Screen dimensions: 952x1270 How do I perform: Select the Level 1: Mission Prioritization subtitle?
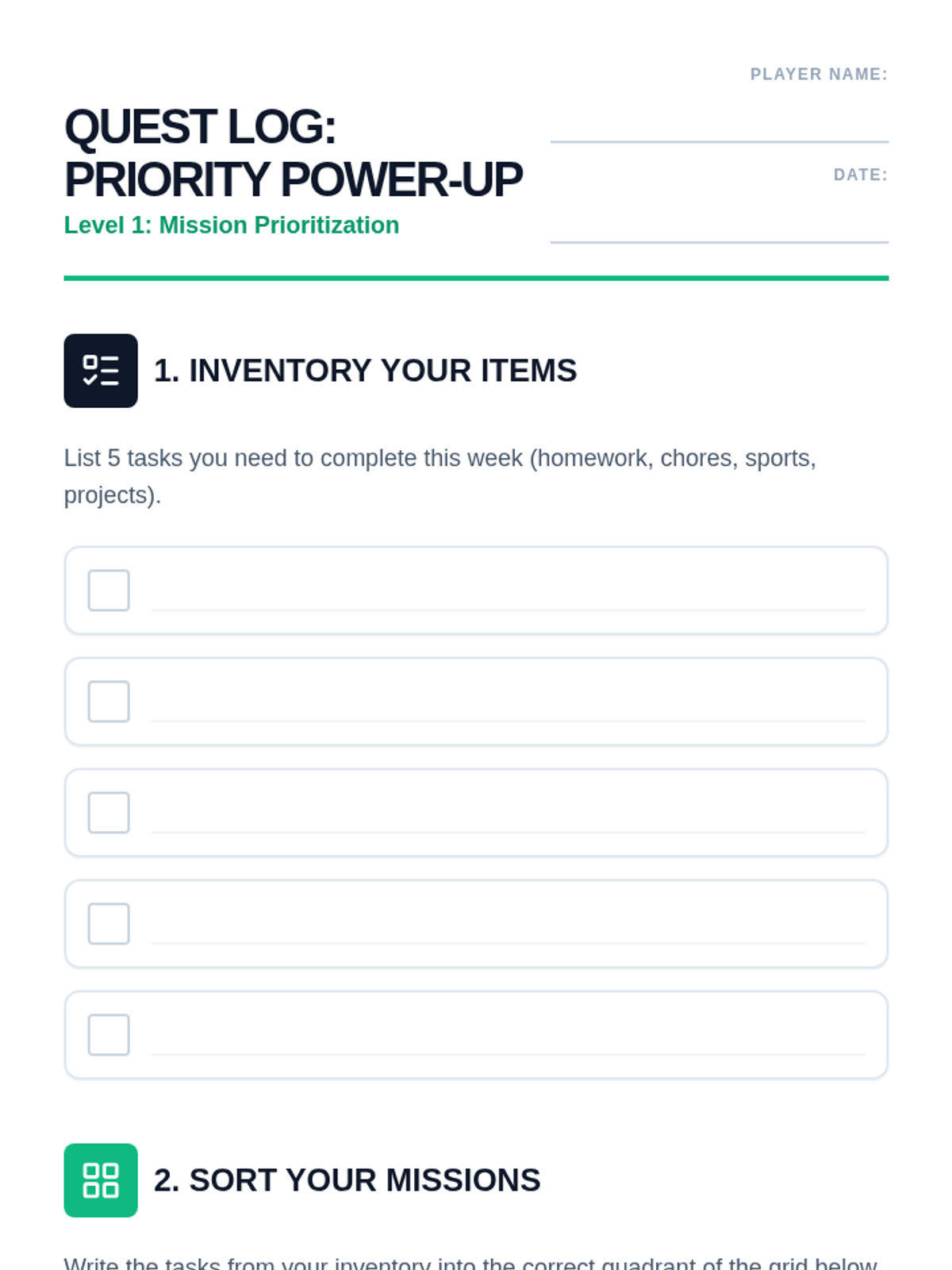(232, 225)
